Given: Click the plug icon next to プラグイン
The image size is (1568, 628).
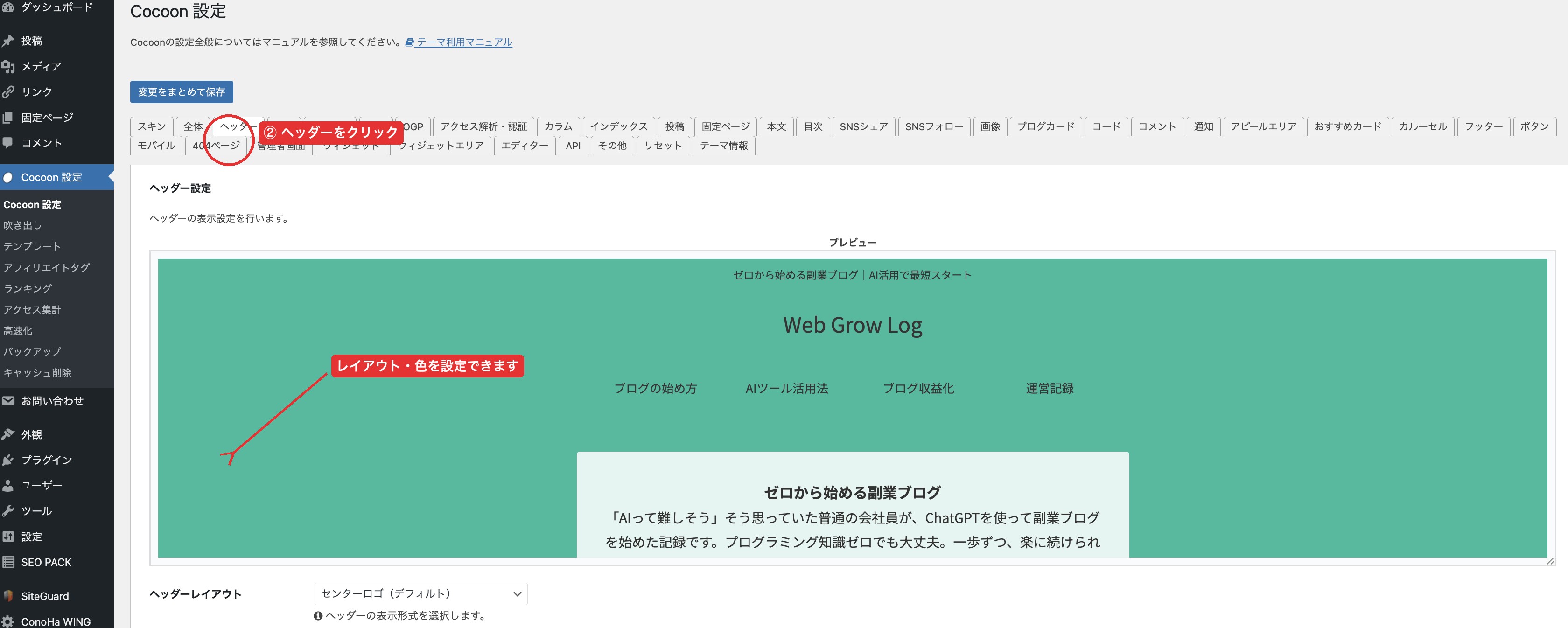Looking at the screenshot, I should pos(7,460).
